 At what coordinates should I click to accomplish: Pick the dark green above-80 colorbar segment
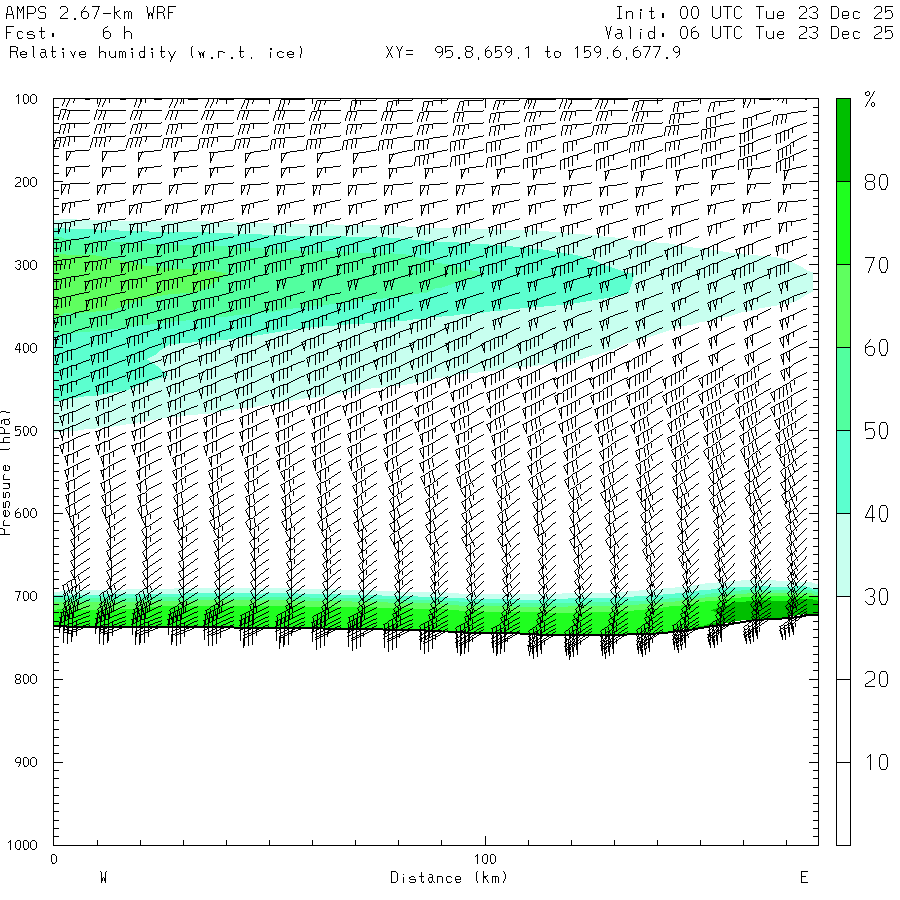pos(843,140)
